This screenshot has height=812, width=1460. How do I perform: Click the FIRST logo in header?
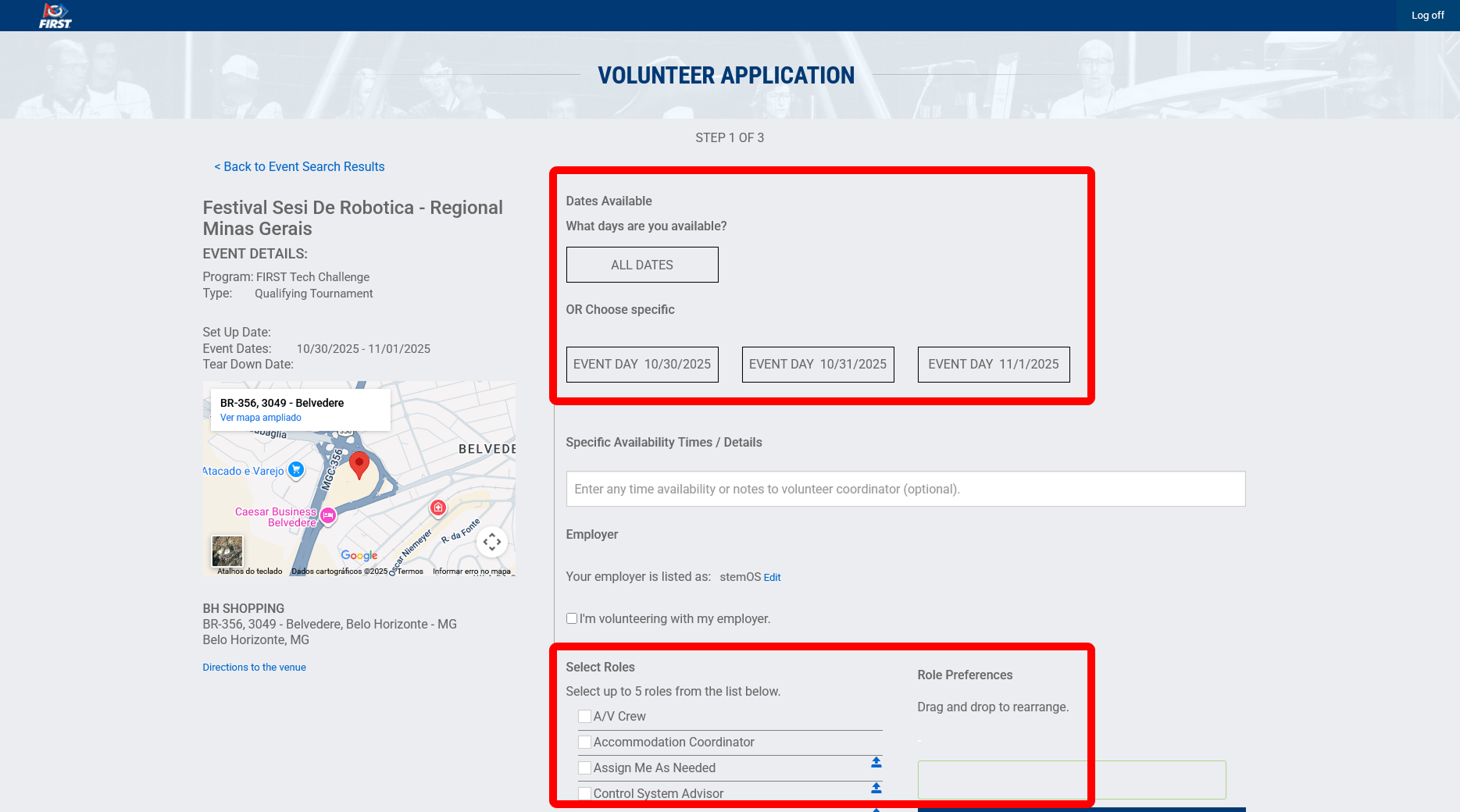55,16
